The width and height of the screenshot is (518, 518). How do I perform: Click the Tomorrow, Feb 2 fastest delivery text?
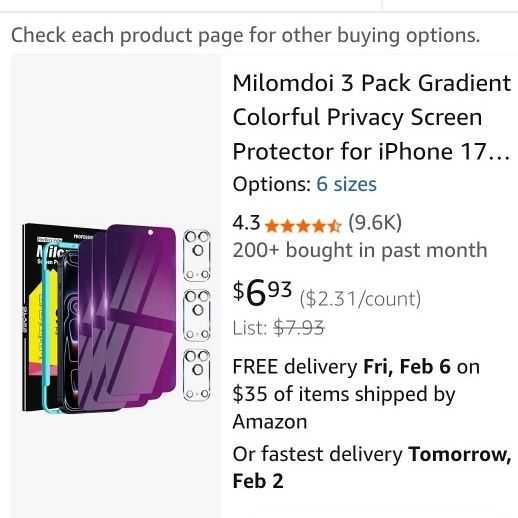(372, 467)
